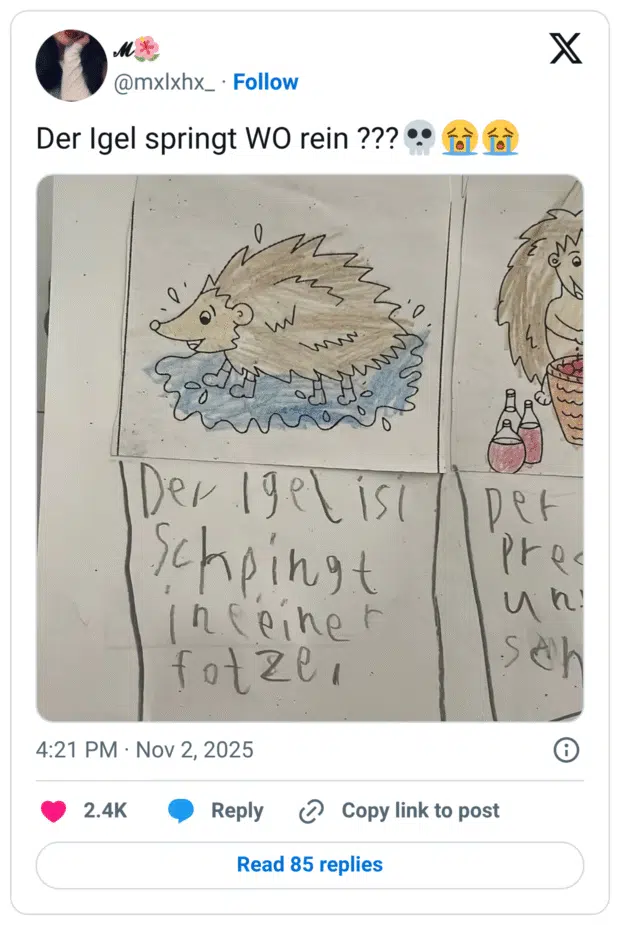Click the blue reply speech bubble icon

click(181, 811)
